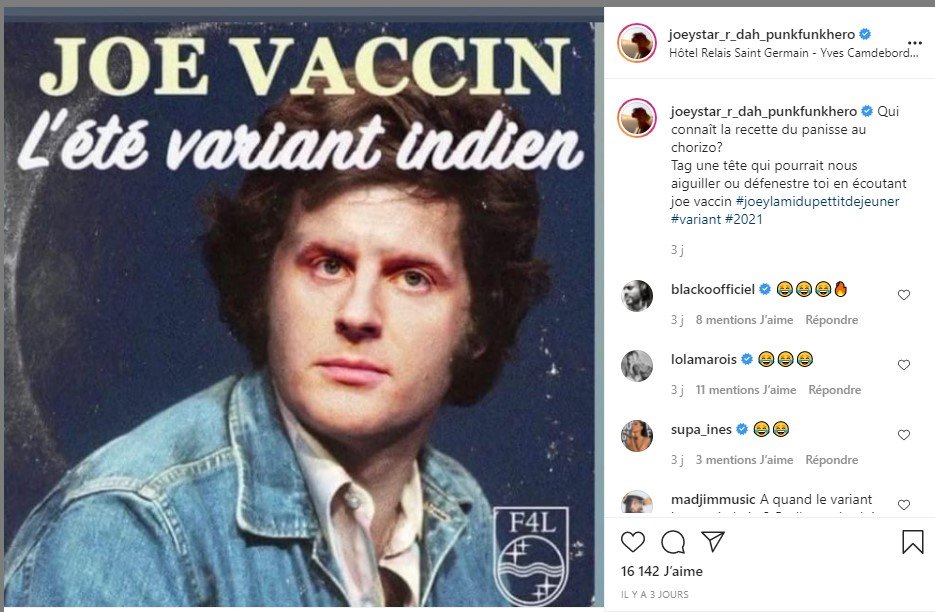
Task: Save the post with the bookmark icon
Action: tap(912, 542)
